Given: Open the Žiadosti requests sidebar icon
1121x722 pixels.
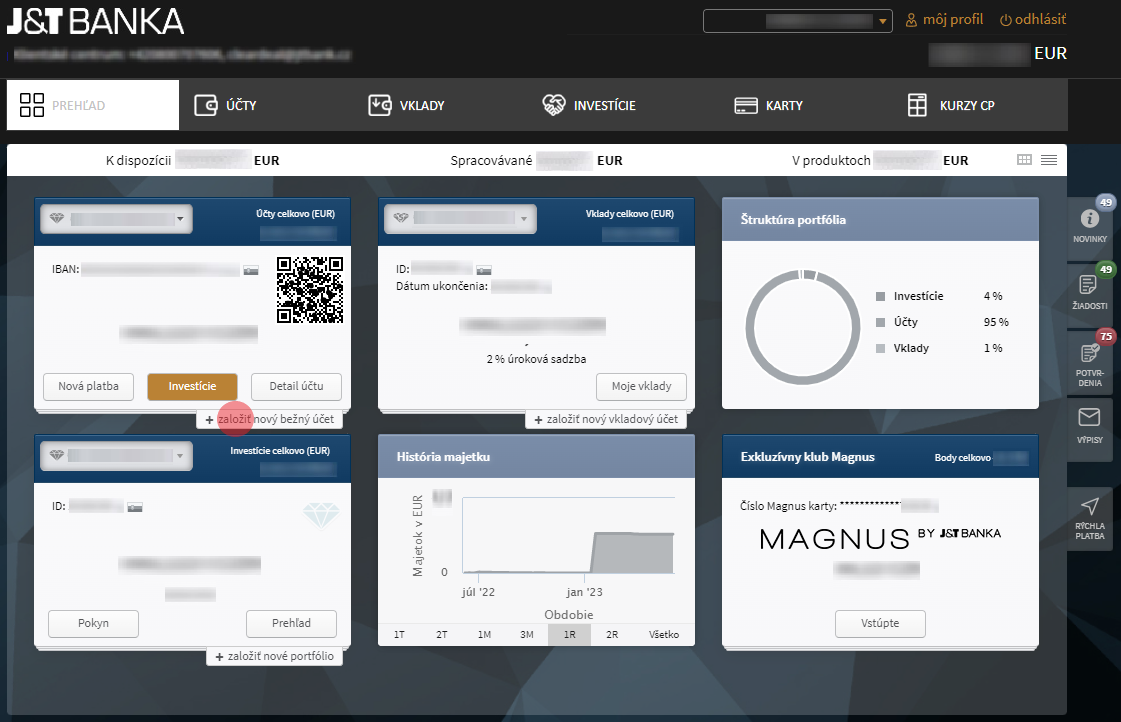Looking at the screenshot, I should [x=1090, y=286].
